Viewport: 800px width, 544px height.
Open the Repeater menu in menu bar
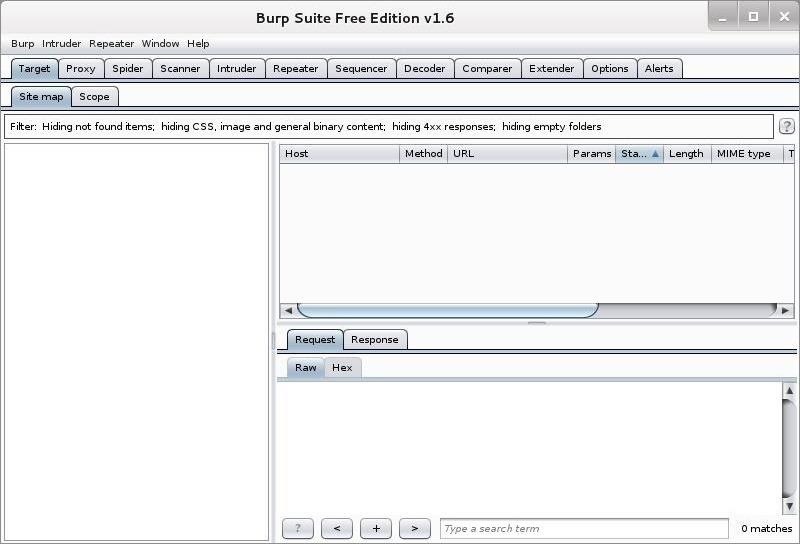pos(111,43)
